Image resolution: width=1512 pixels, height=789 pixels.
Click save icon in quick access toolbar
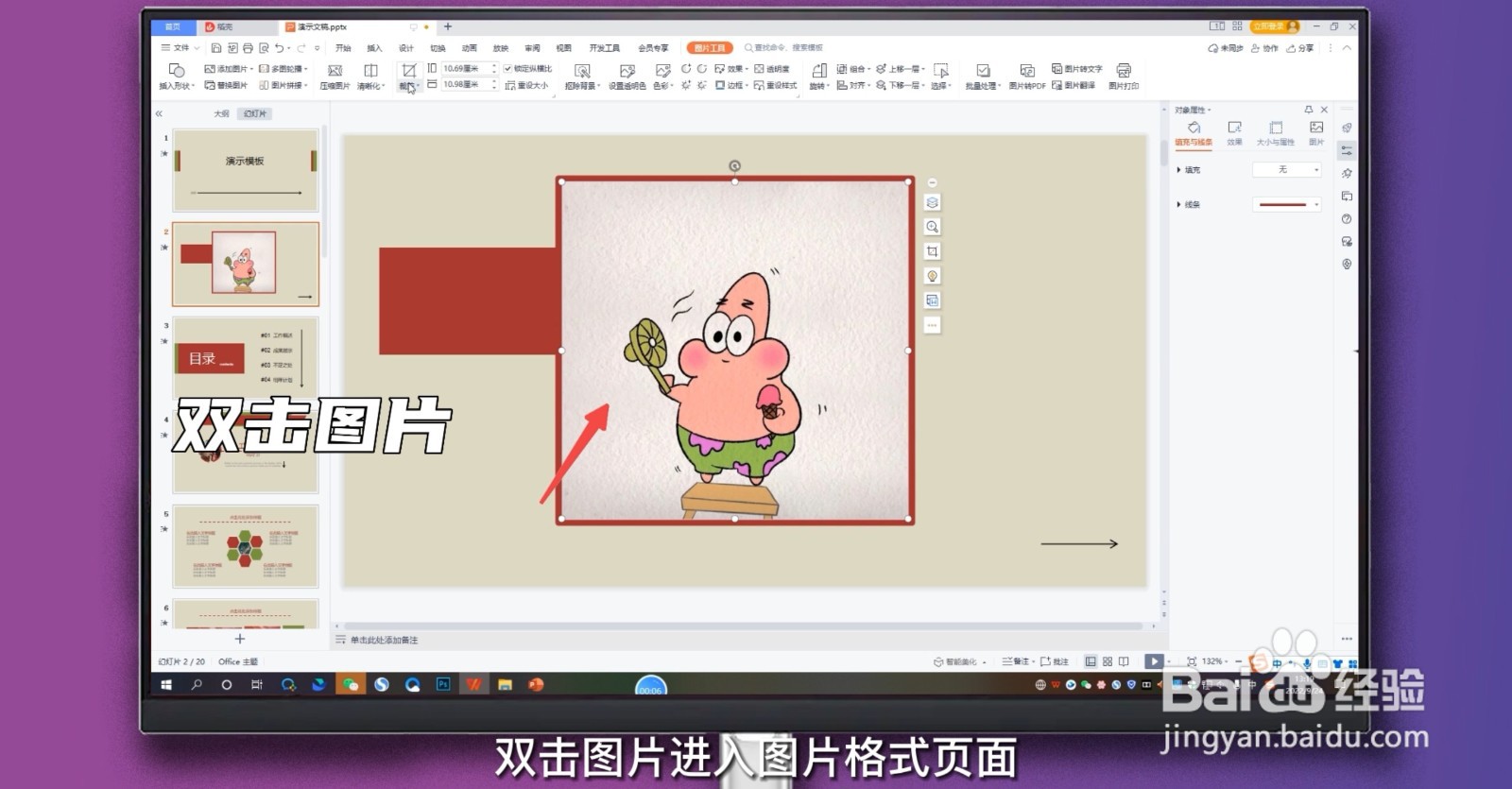pos(216,47)
